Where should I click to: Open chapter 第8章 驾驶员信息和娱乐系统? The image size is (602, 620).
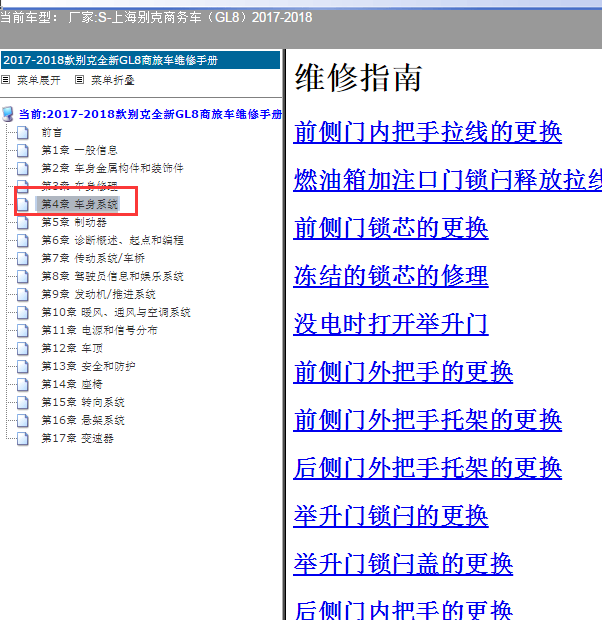tap(113, 276)
